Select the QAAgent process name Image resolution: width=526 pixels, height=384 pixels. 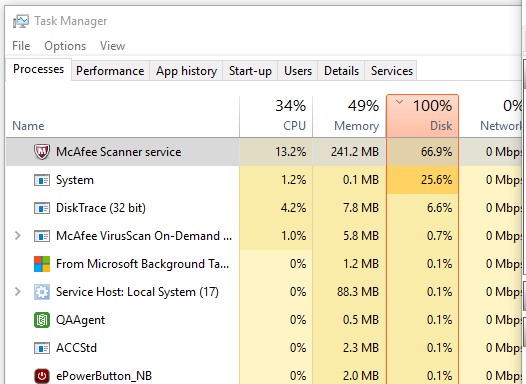pos(81,320)
